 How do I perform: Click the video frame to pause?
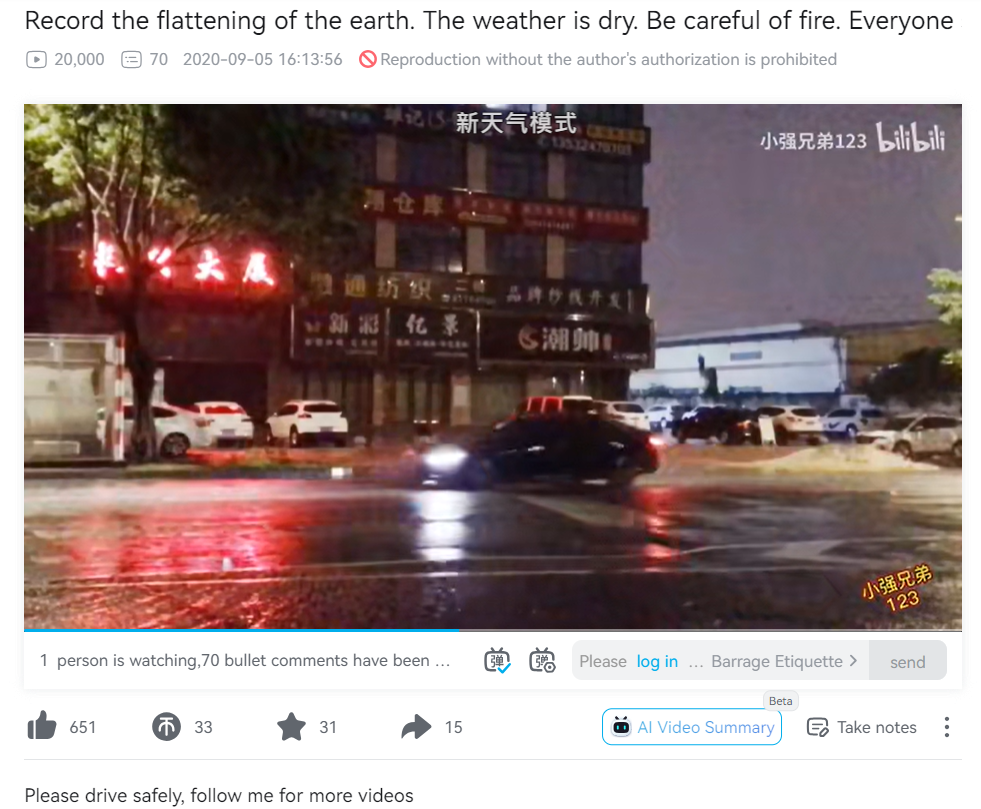pos(493,366)
